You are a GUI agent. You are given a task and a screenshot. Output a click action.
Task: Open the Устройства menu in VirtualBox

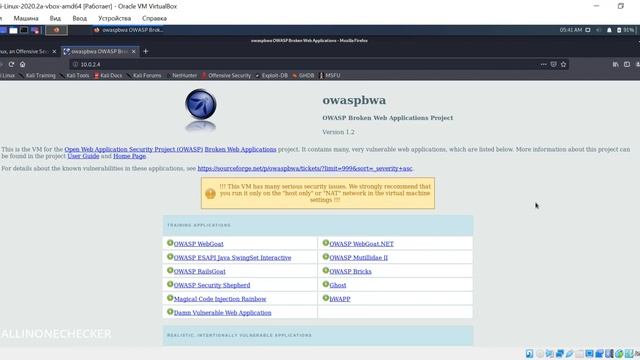point(115,18)
